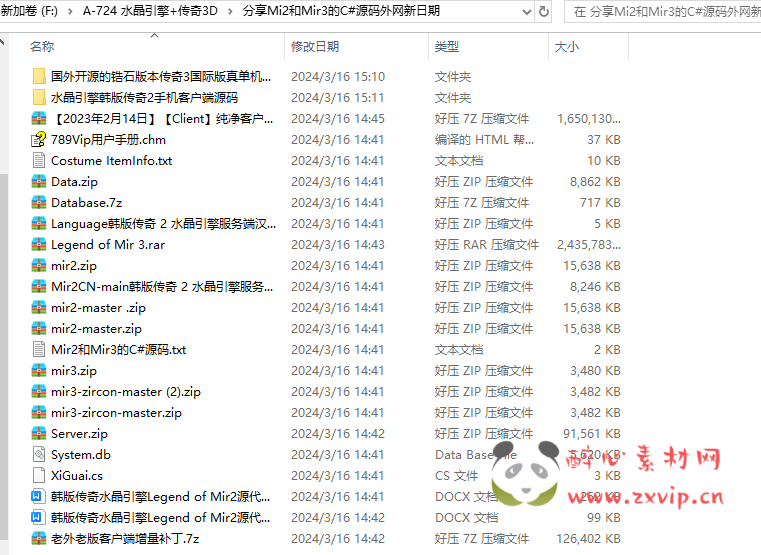Viewport: 761px width, 555px height.
Task: Click the archive icon of mir3-zircon-master.zip
Action: (39, 412)
